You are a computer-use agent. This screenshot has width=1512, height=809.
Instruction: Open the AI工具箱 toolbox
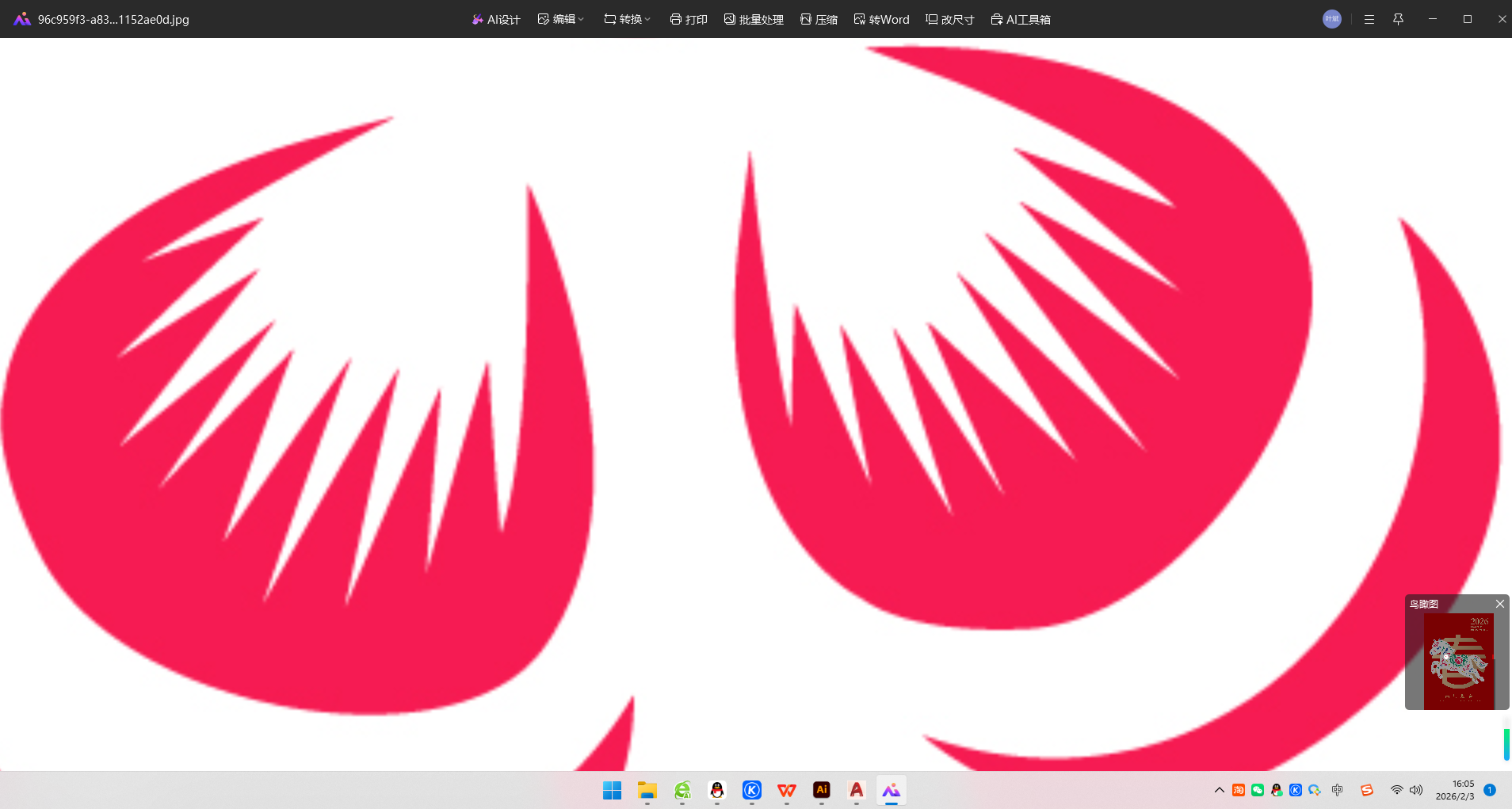[x=1021, y=19]
